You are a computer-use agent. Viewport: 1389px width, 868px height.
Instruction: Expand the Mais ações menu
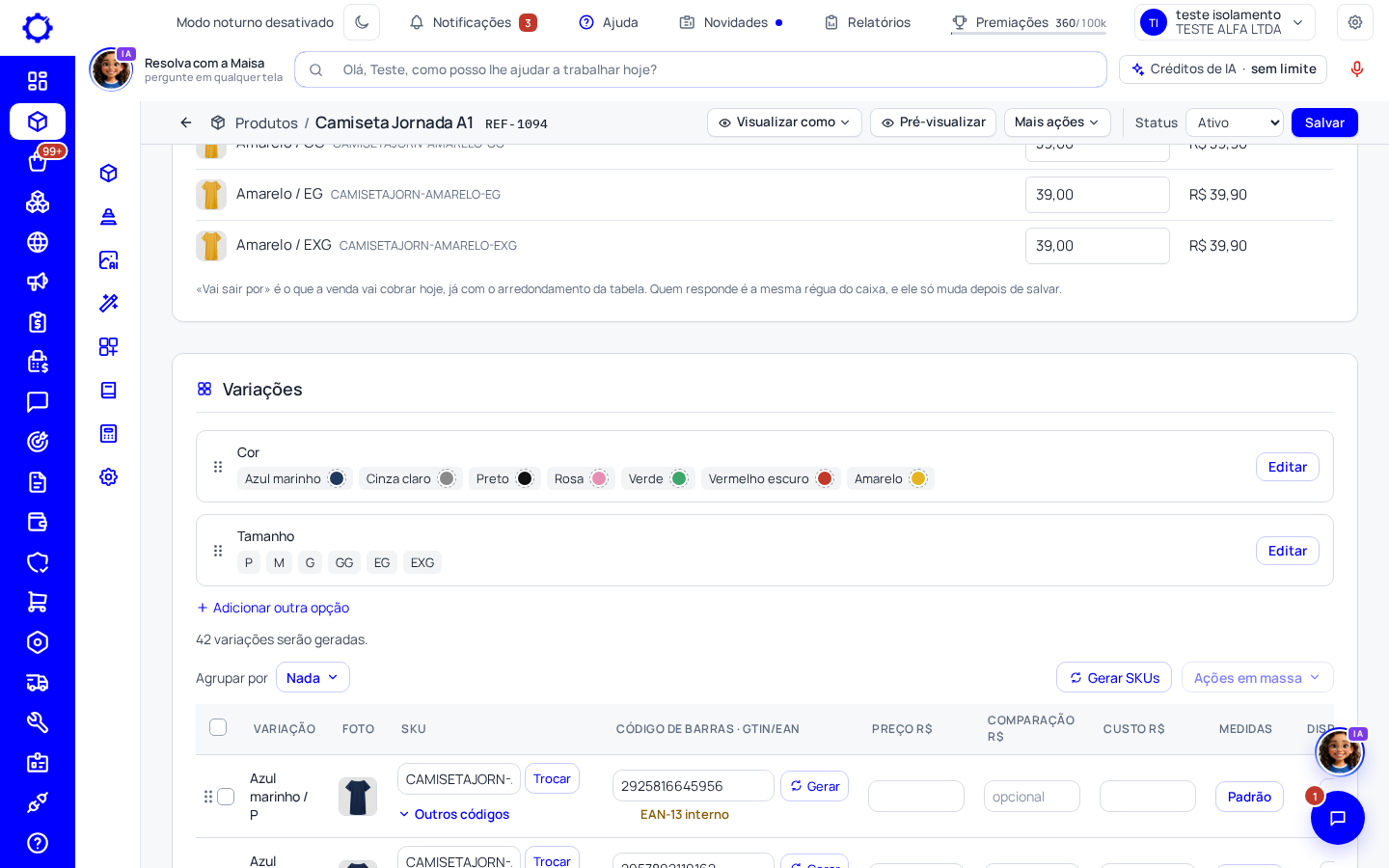[x=1057, y=122]
